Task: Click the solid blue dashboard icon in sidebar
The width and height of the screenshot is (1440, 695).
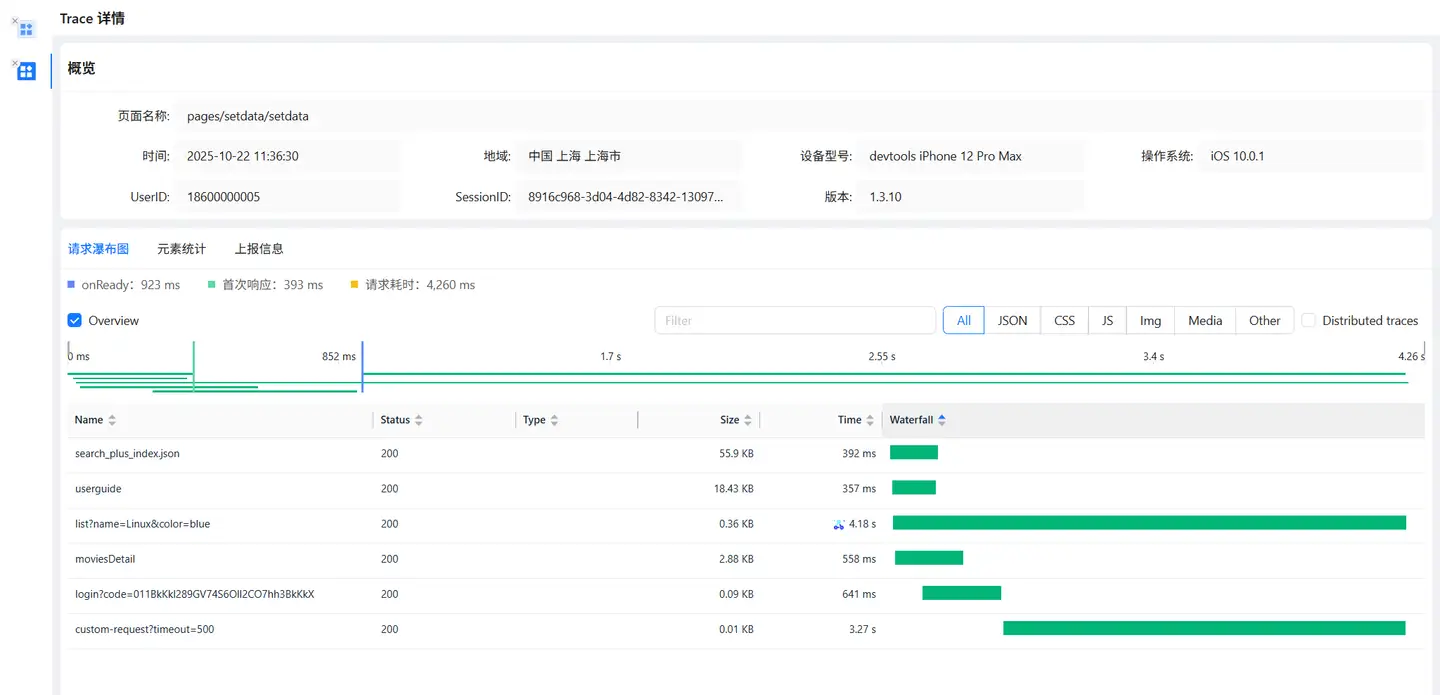Action: coord(27,71)
